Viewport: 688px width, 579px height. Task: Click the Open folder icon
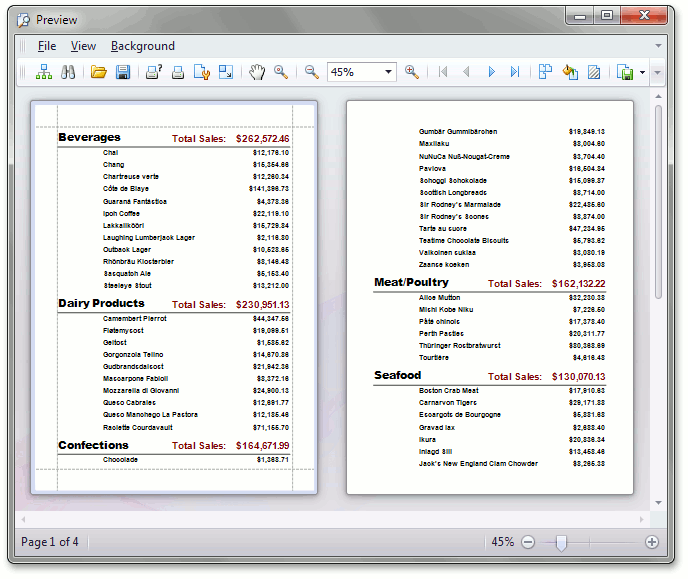99,72
